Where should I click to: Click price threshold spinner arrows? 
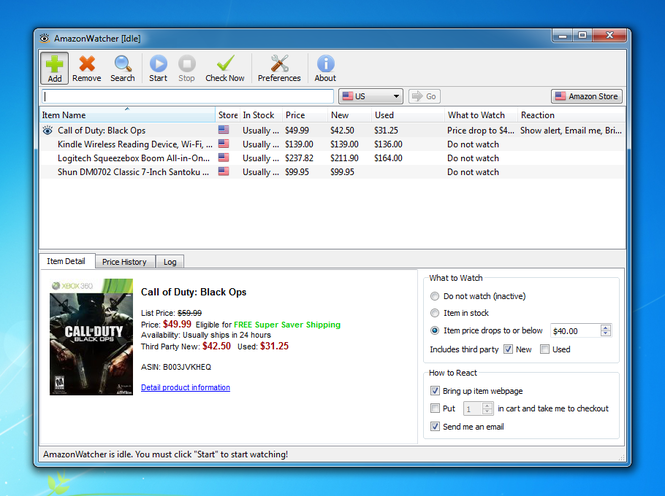point(606,331)
